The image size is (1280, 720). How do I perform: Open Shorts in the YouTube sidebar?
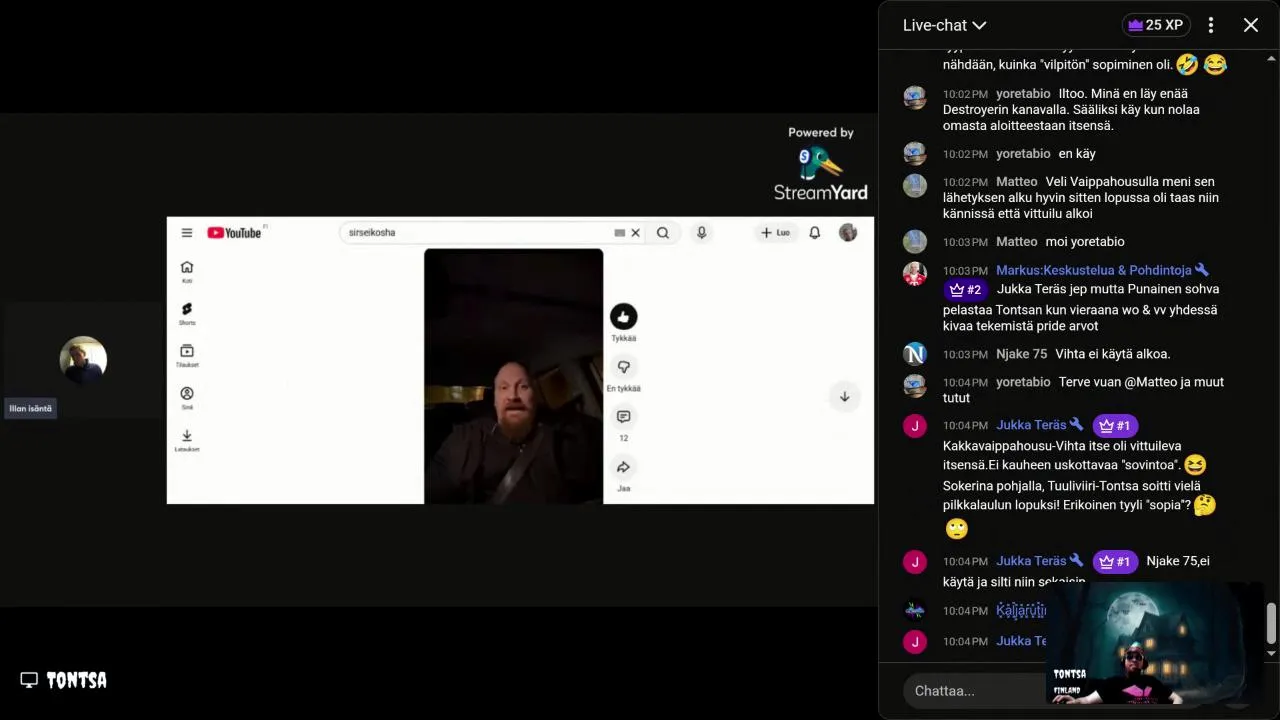[187, 313]
